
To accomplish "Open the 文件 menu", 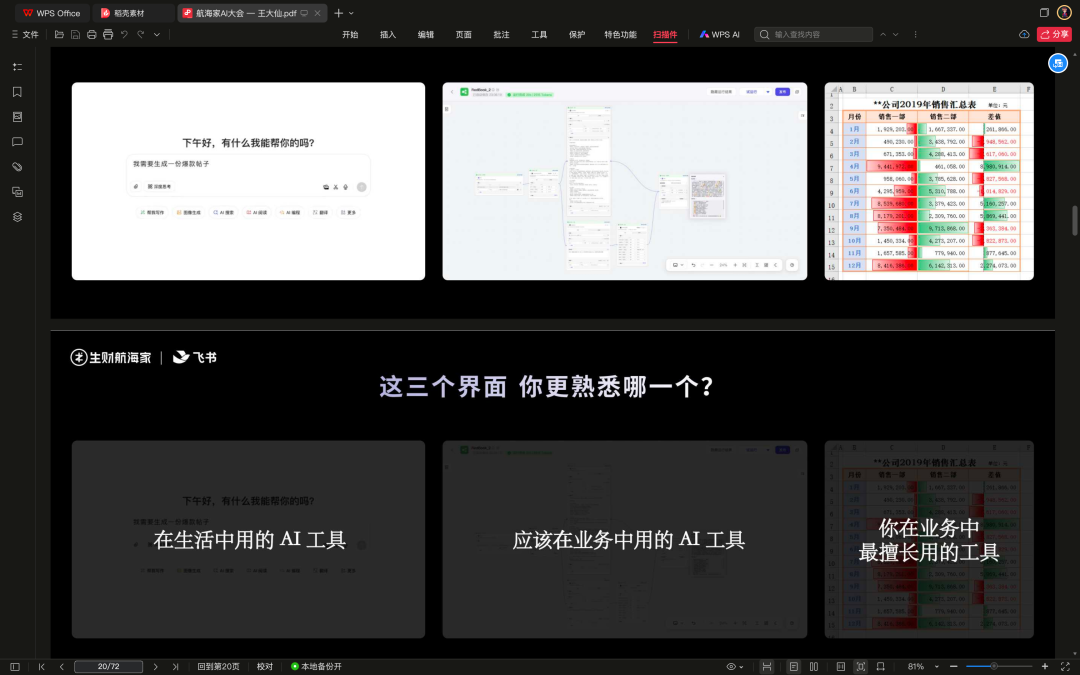I will coord(25,34).
